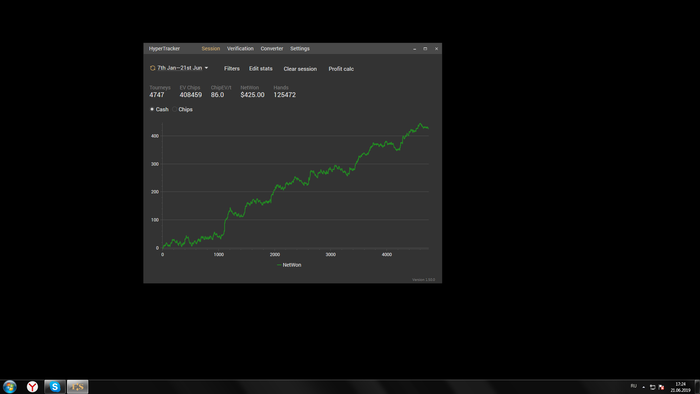Screen dimensions: 700x394
Task: Click the Show desktop strip
Action: (697, 387)
